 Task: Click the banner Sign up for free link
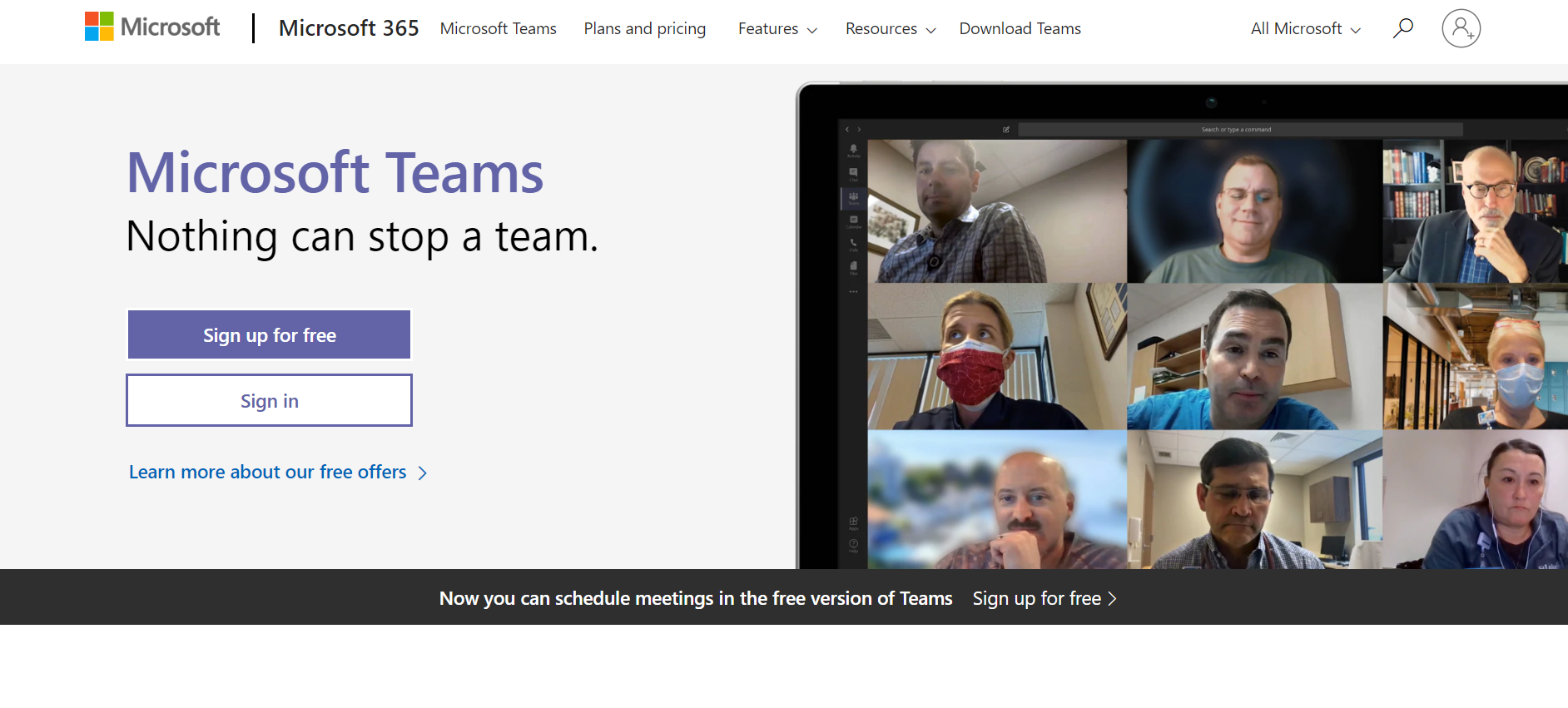(1045, 598)
